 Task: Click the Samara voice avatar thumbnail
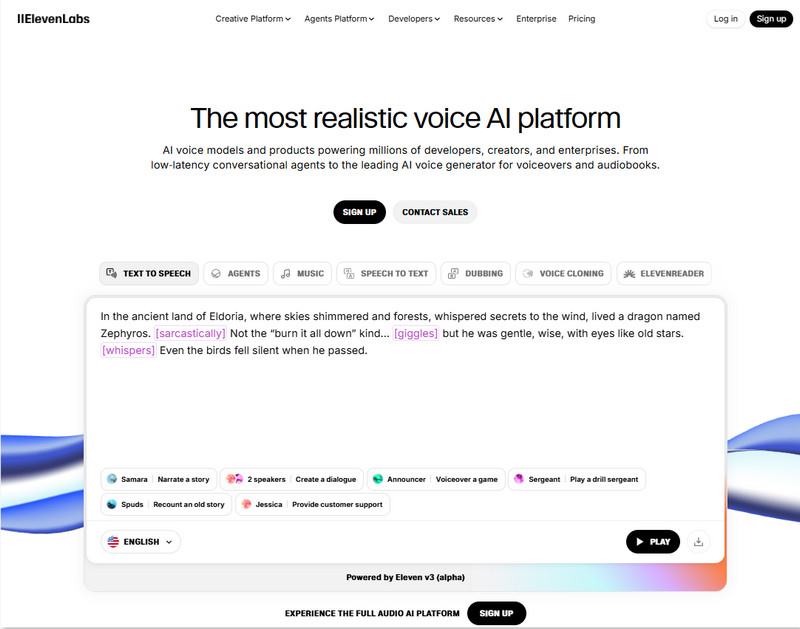[x=110, y=479]
